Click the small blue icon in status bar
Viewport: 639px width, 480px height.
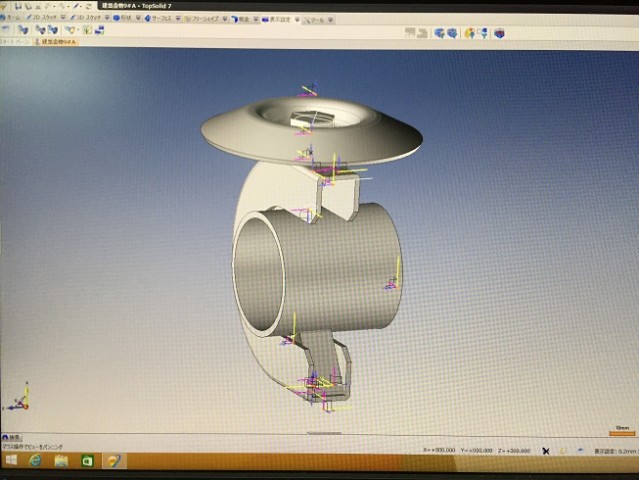click(580, 450)
